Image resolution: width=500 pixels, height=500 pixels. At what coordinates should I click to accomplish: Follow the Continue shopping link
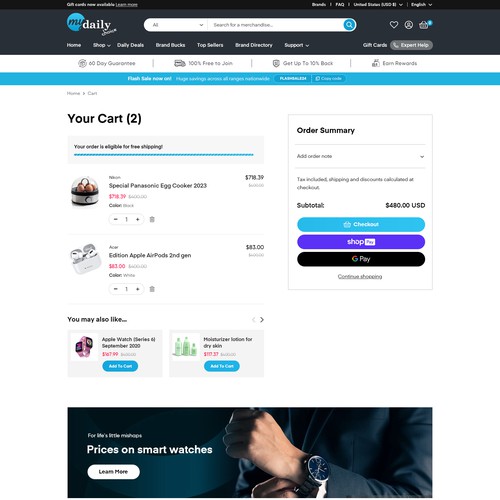point(360,277)
